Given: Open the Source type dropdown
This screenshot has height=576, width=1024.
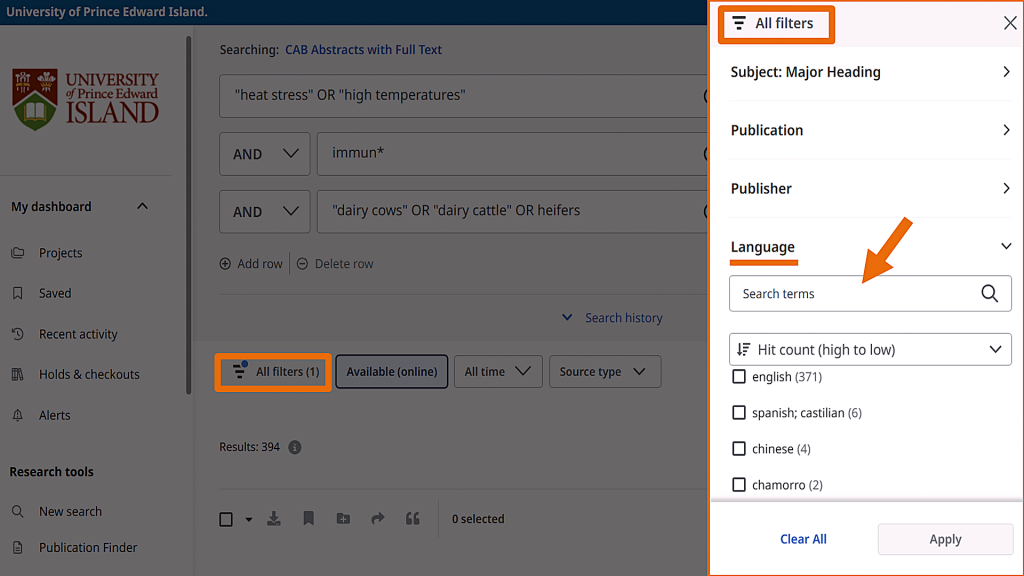Looking at the screenshot, I should point(604,372).
